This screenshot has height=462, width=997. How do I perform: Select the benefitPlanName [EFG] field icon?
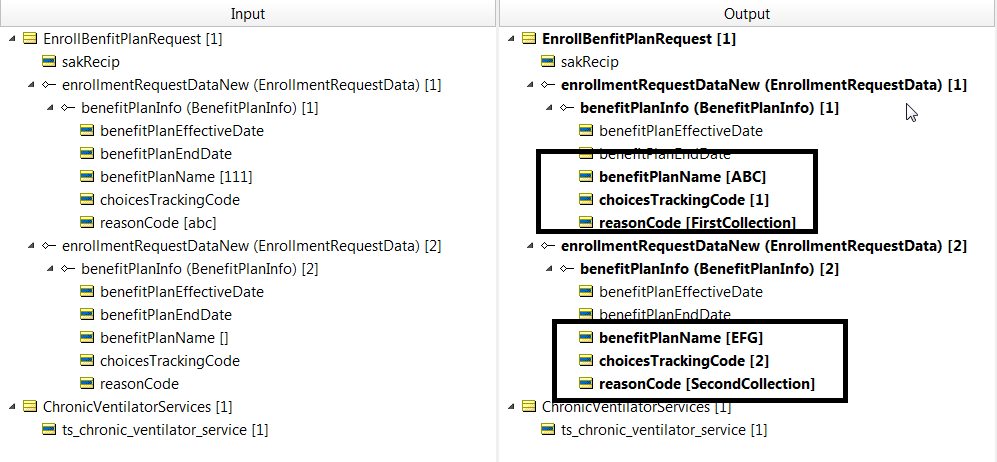coord(586,337)
